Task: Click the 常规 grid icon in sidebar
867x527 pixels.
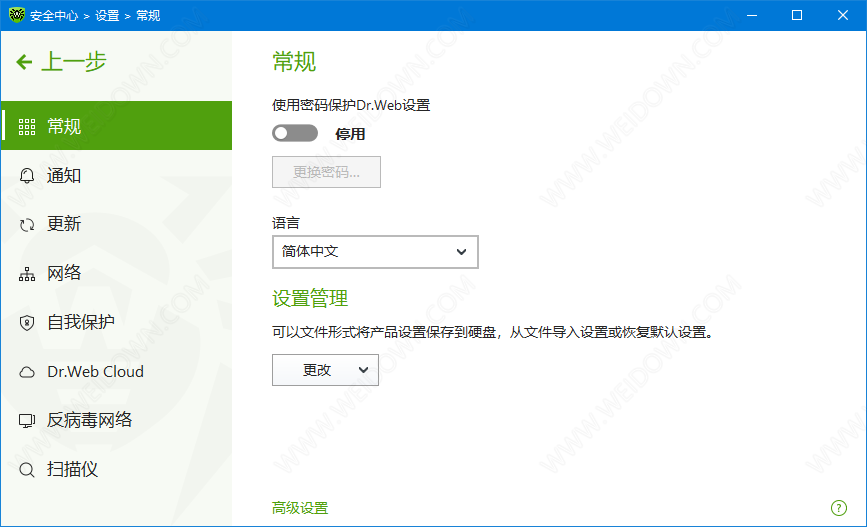Action: point(27,127)
